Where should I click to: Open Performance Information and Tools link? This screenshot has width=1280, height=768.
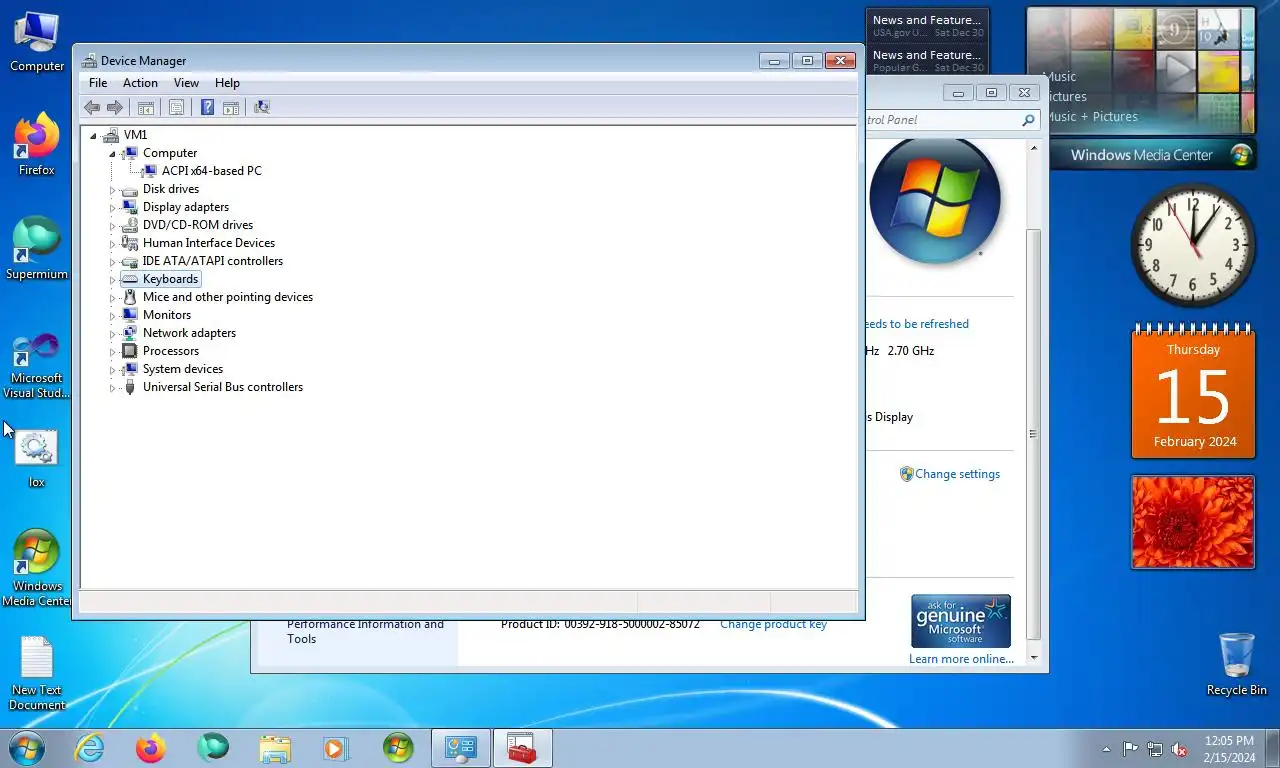365,631
